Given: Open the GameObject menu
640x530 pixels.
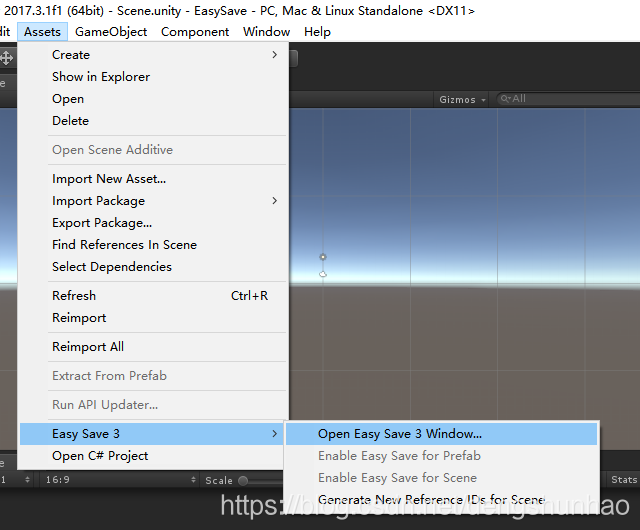Looking at the screenshot, I should [x=111, y=32].
